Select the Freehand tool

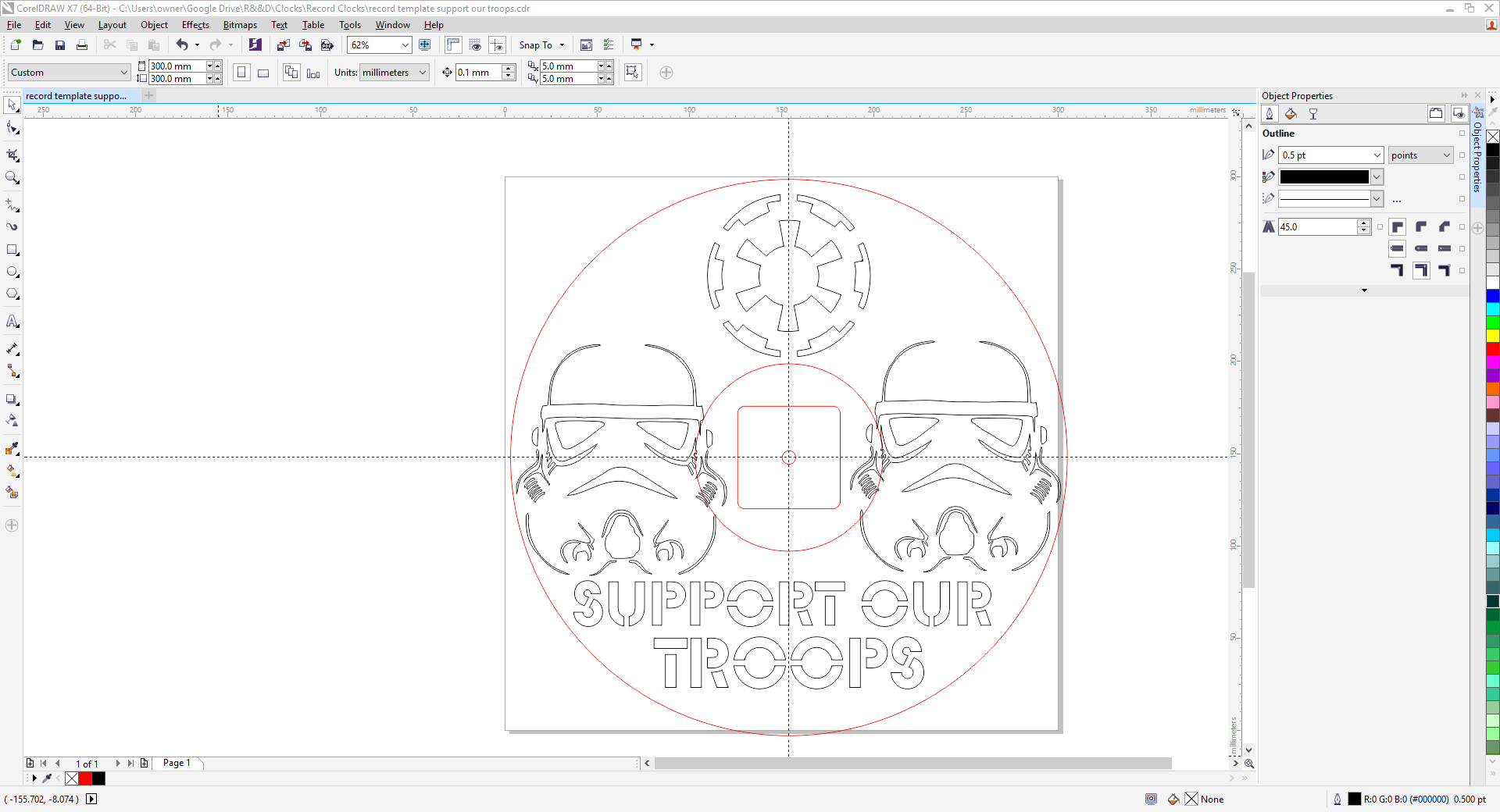(x=12, y=205)
